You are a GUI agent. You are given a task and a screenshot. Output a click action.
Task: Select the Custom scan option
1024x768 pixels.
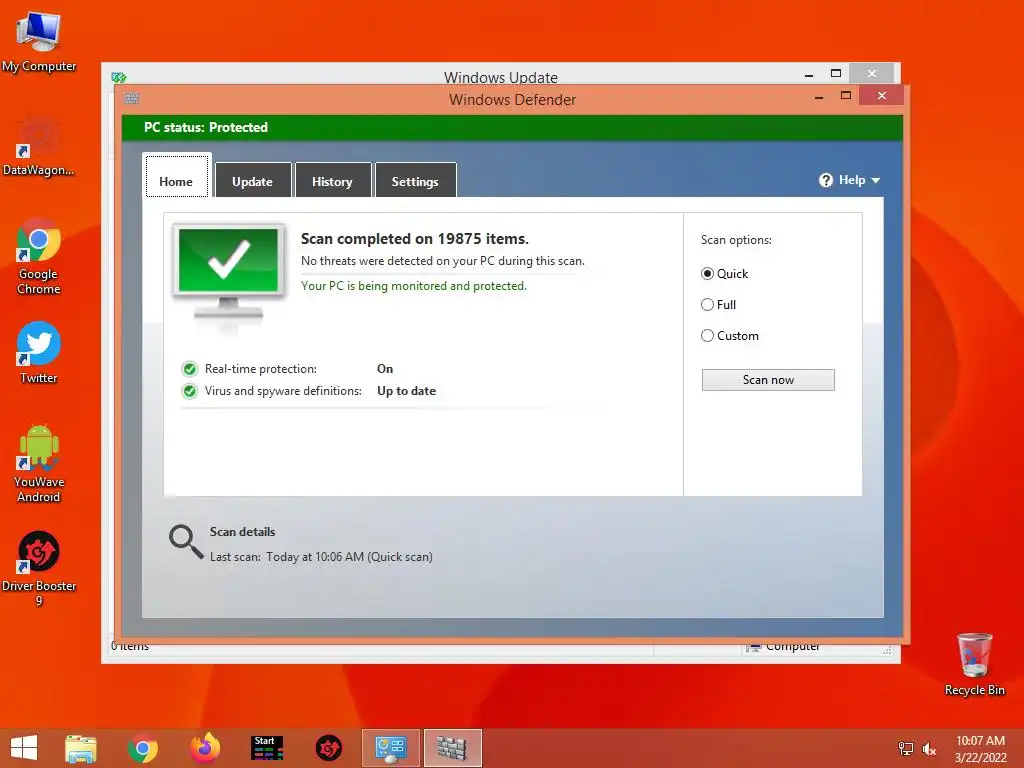(707, 336)
